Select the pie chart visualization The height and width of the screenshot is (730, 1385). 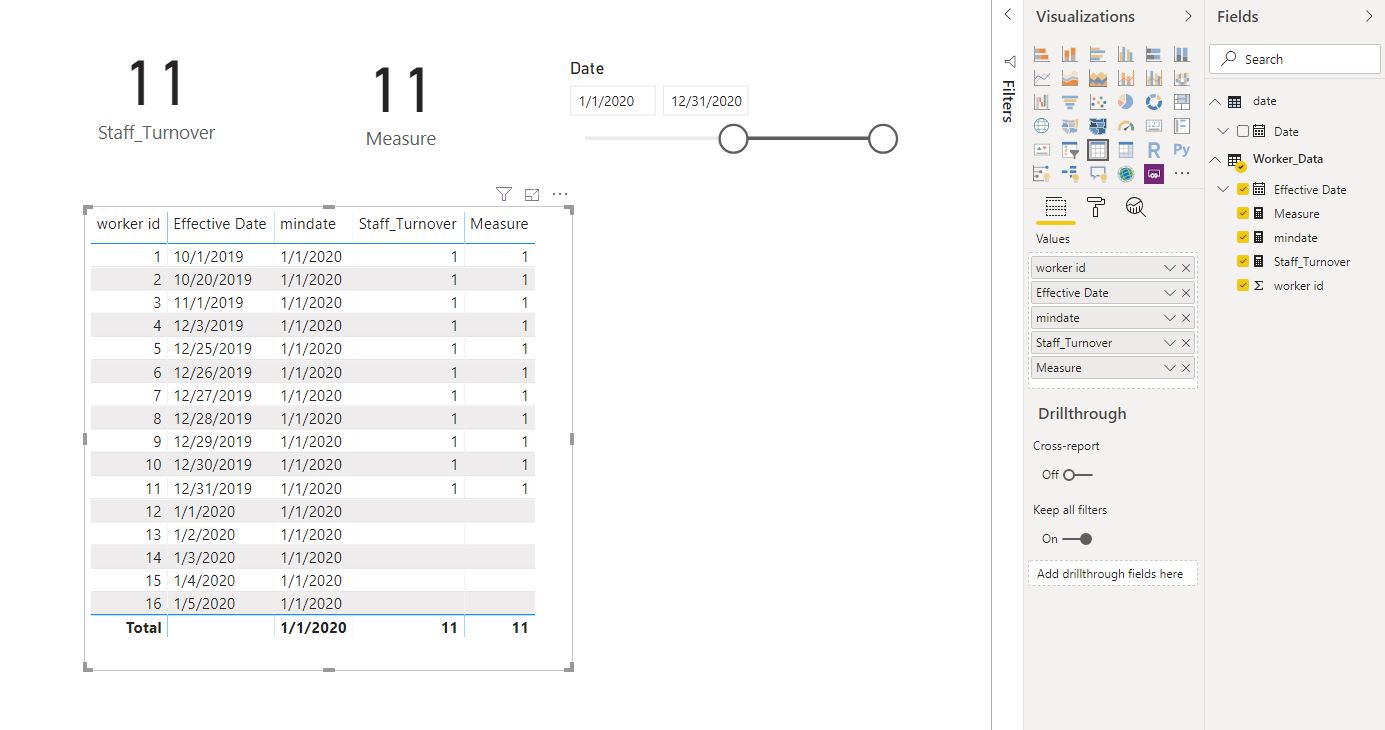point(1126,101)
